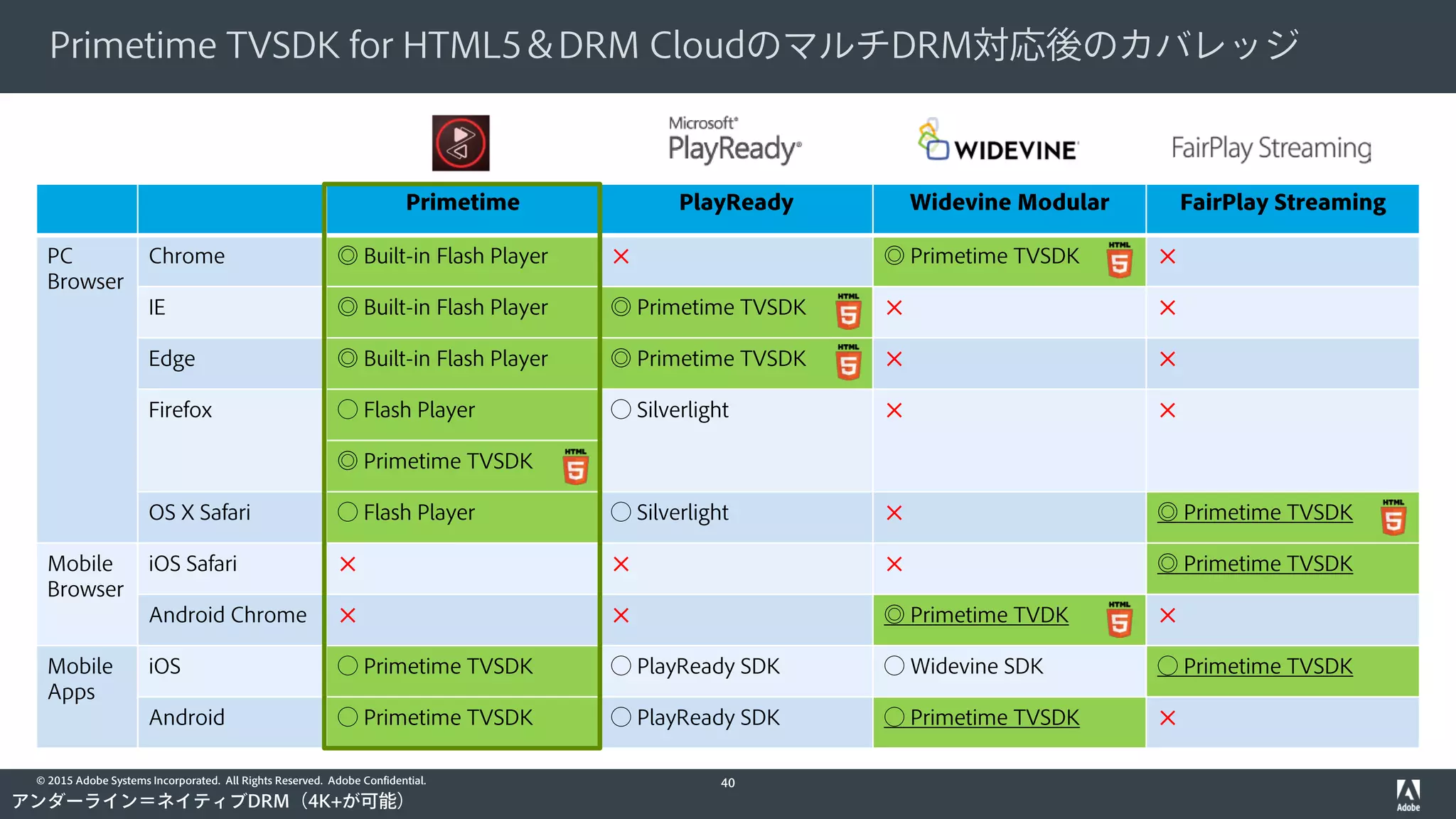This screenshot has width=1456, height=819.
Task: Click HTML5 badge in Firefox Primetime cell
Action: (x=575, y=466)
